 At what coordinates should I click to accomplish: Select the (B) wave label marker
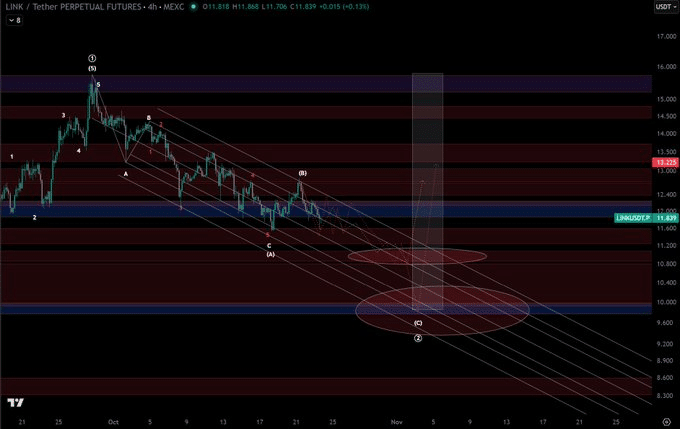[302, 173]
